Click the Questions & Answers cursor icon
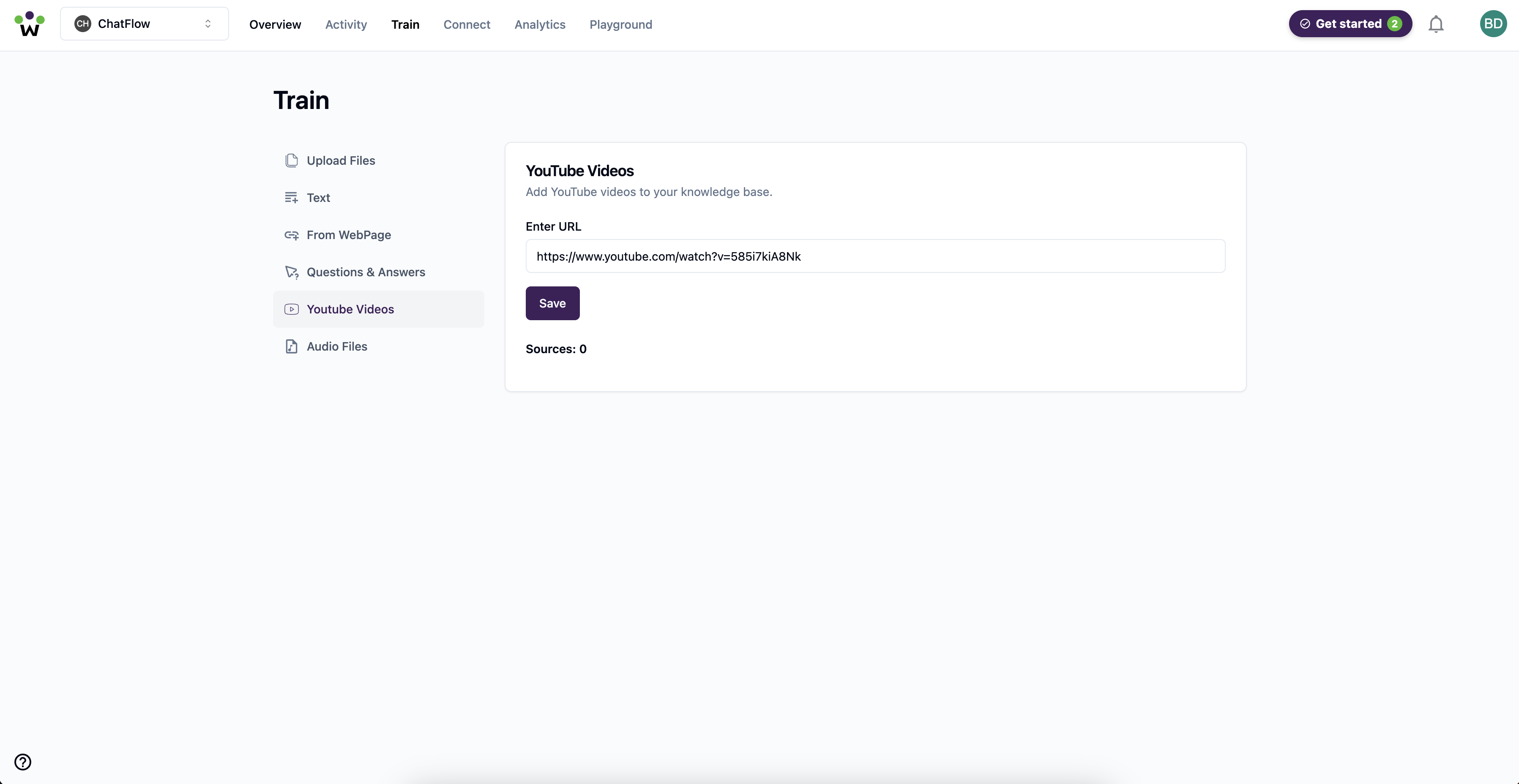The image size is (1519, 784). coord(291,272)
